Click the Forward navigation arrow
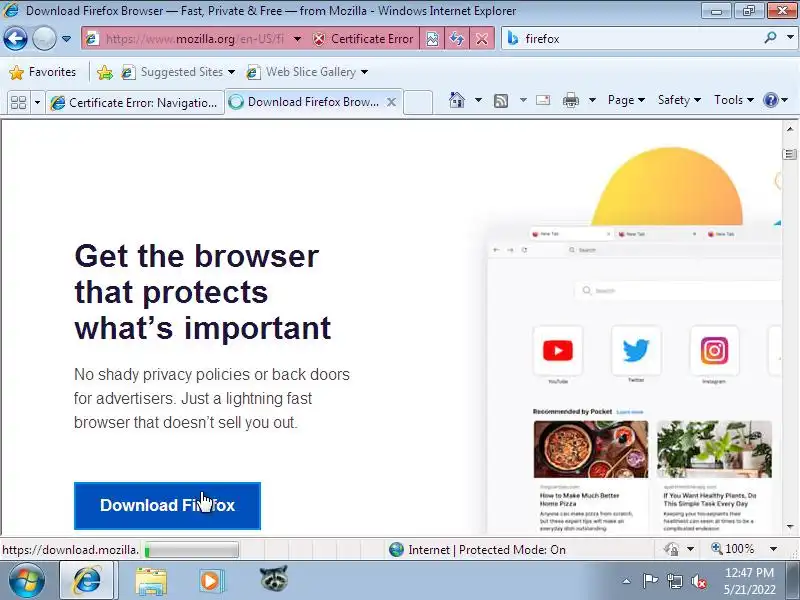The height and width of the screenshot is (600, 800). pyautogui.click(x=44, y=38)
